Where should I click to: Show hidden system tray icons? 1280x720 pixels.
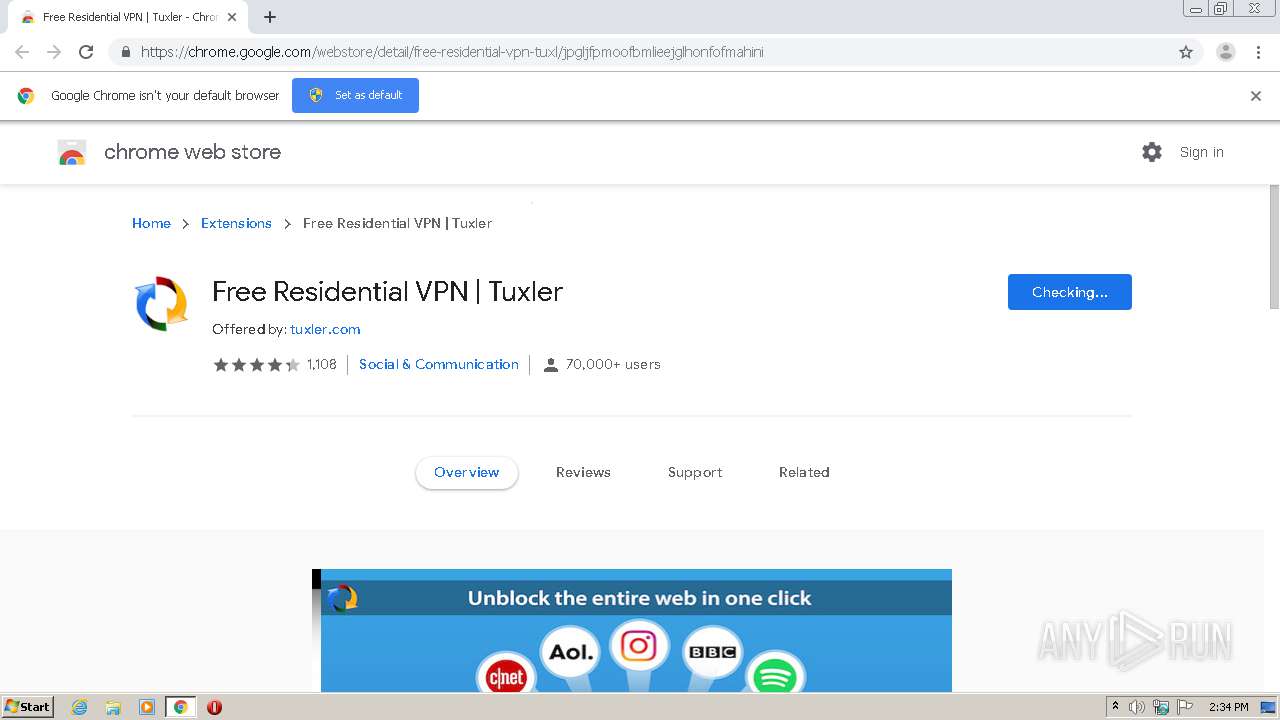click(1116, 707)
